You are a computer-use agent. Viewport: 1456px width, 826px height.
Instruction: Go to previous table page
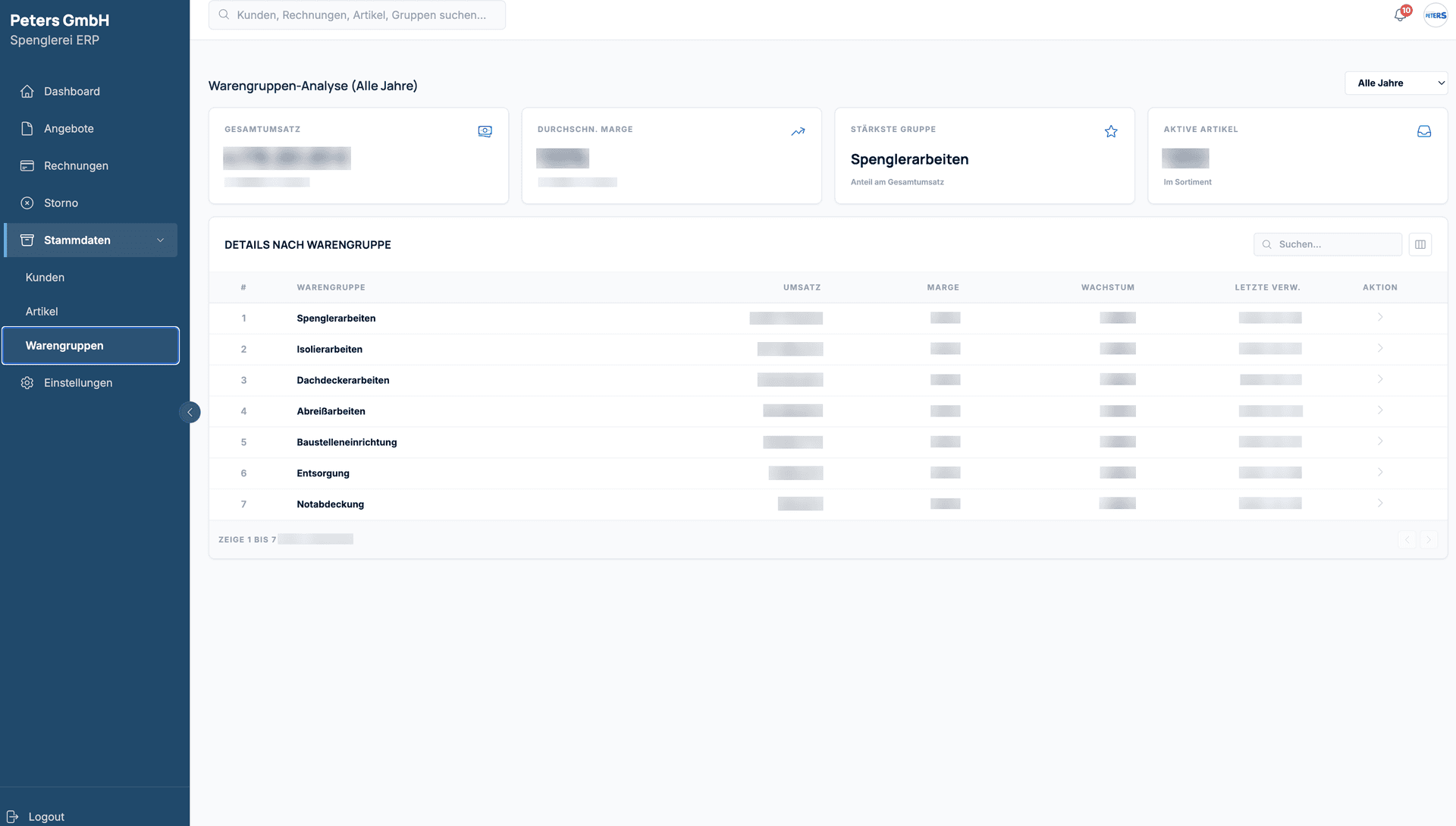(1407, 539)
